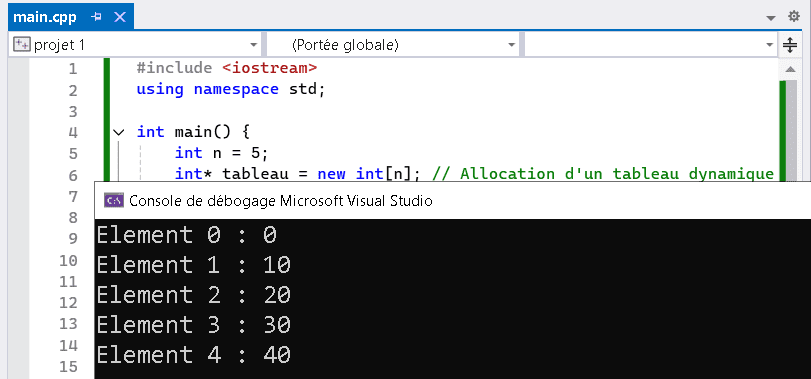Click the <iostream> header text
811x379 pixels.
click(x=269, y=68)
